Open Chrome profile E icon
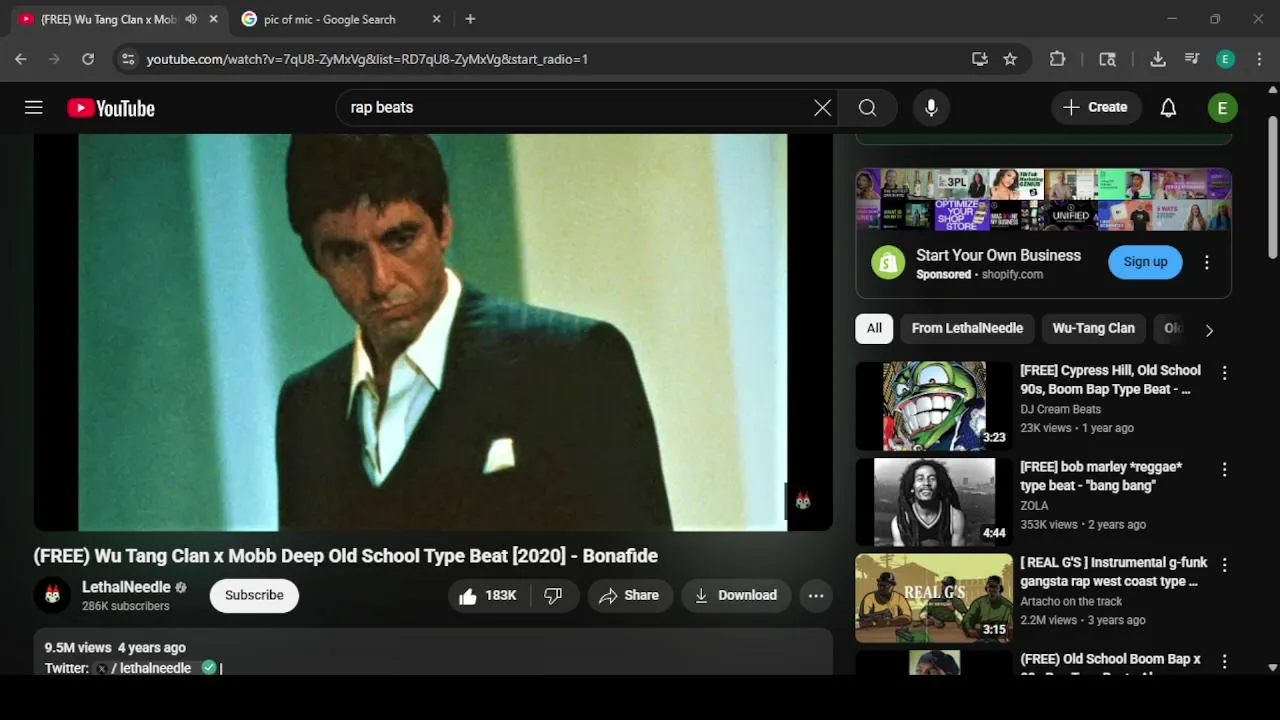 click(x=1225, y=59)
